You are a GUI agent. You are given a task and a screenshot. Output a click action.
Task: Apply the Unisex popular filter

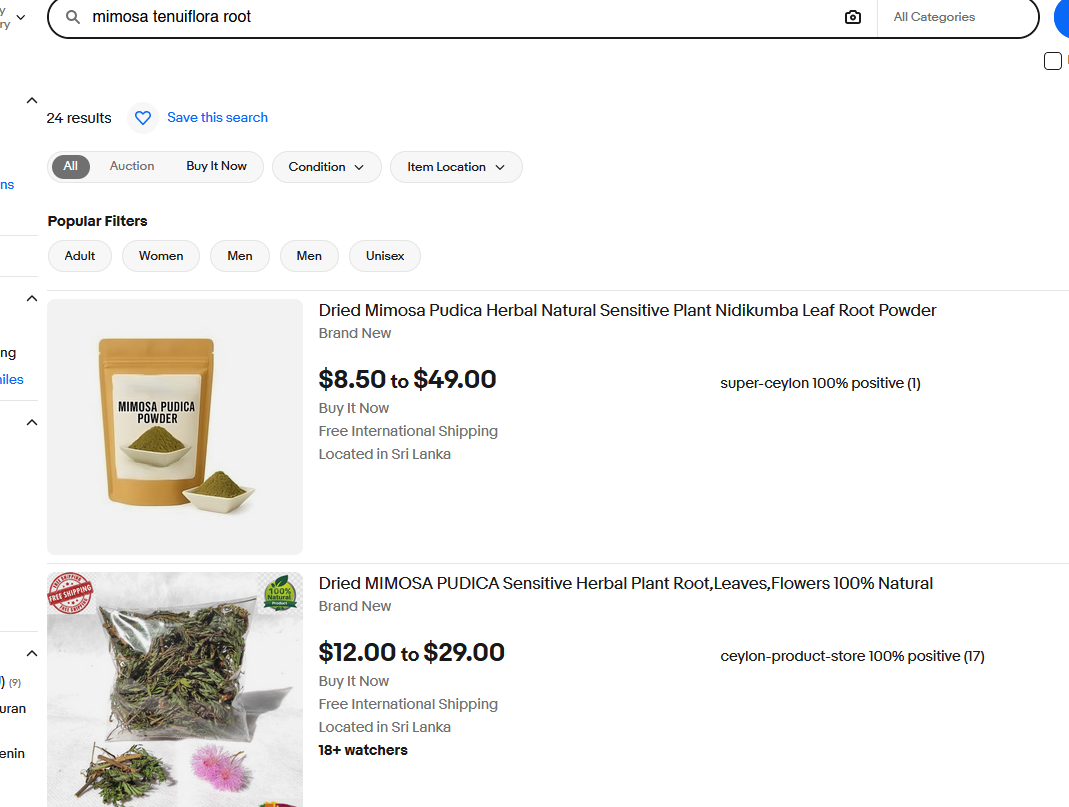tap(385, 256)
